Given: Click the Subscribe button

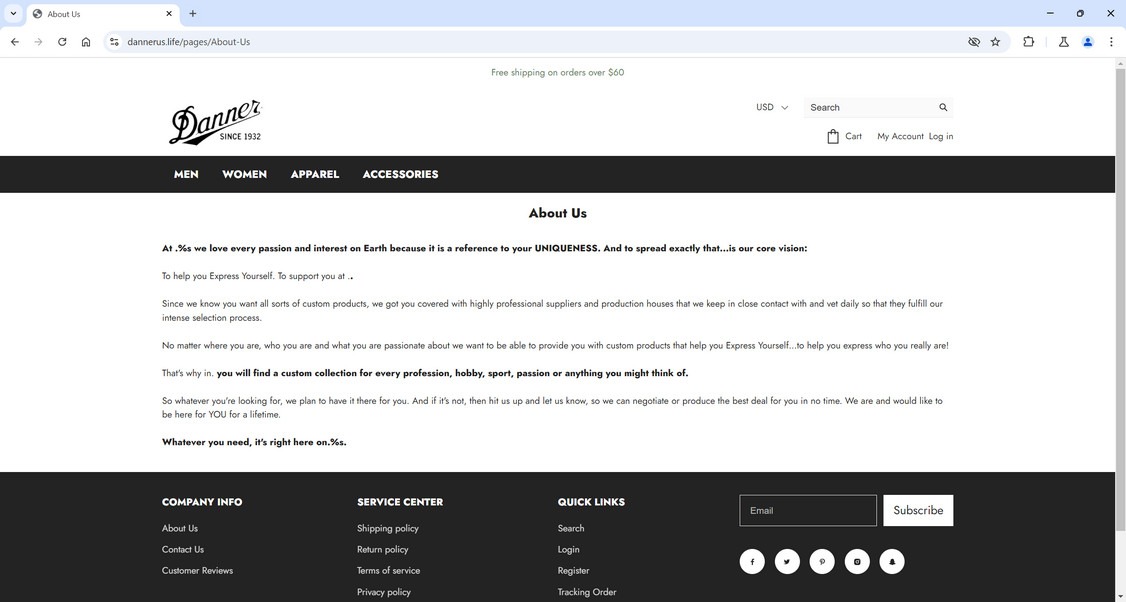Looking at the screenshot, I should (x=918, y=510).
